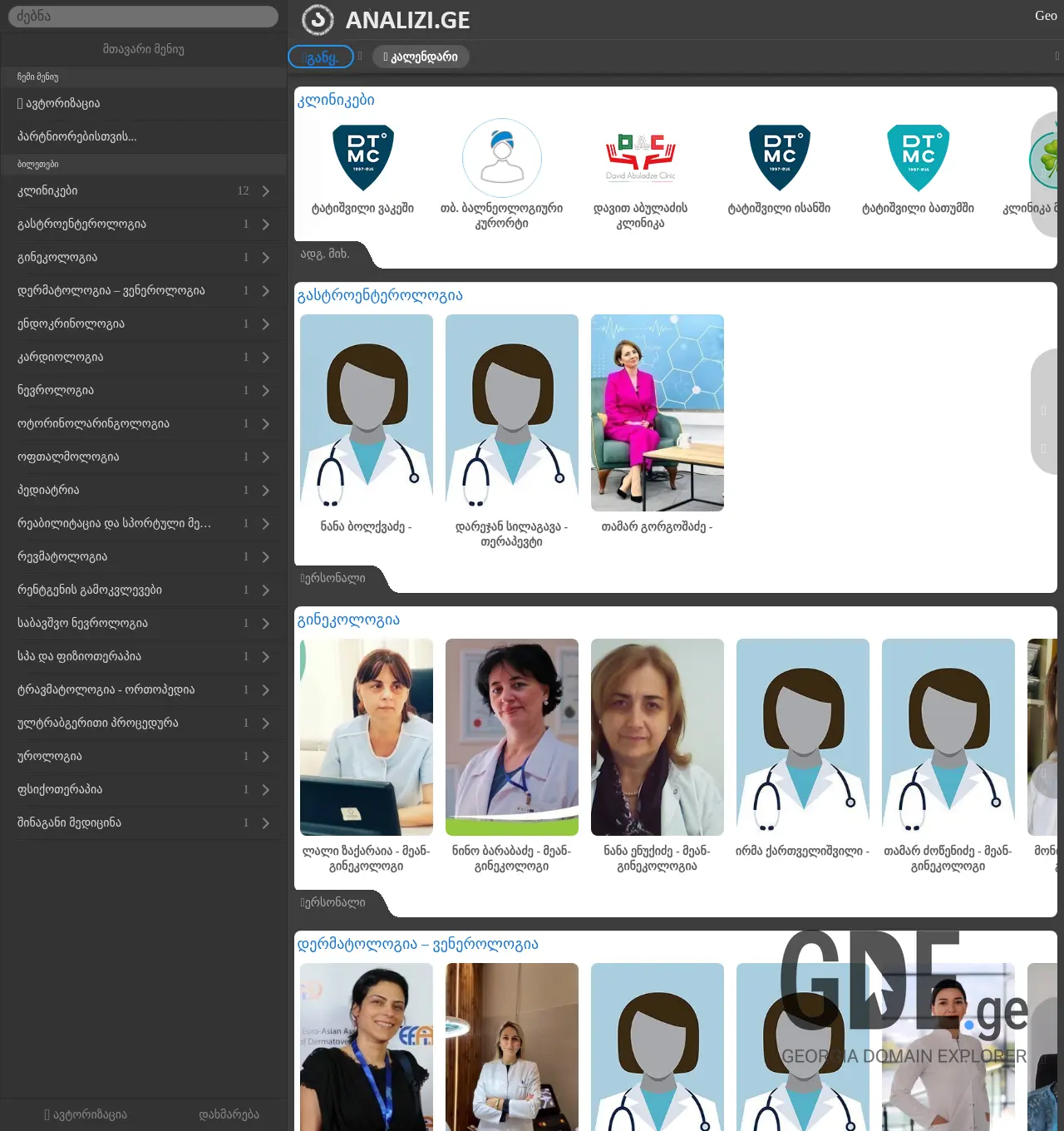Viewport: 1064px width, 1131px height.
Task: Expand the კარდიოლოგია category chevron
Action: (x=264, y=358)
